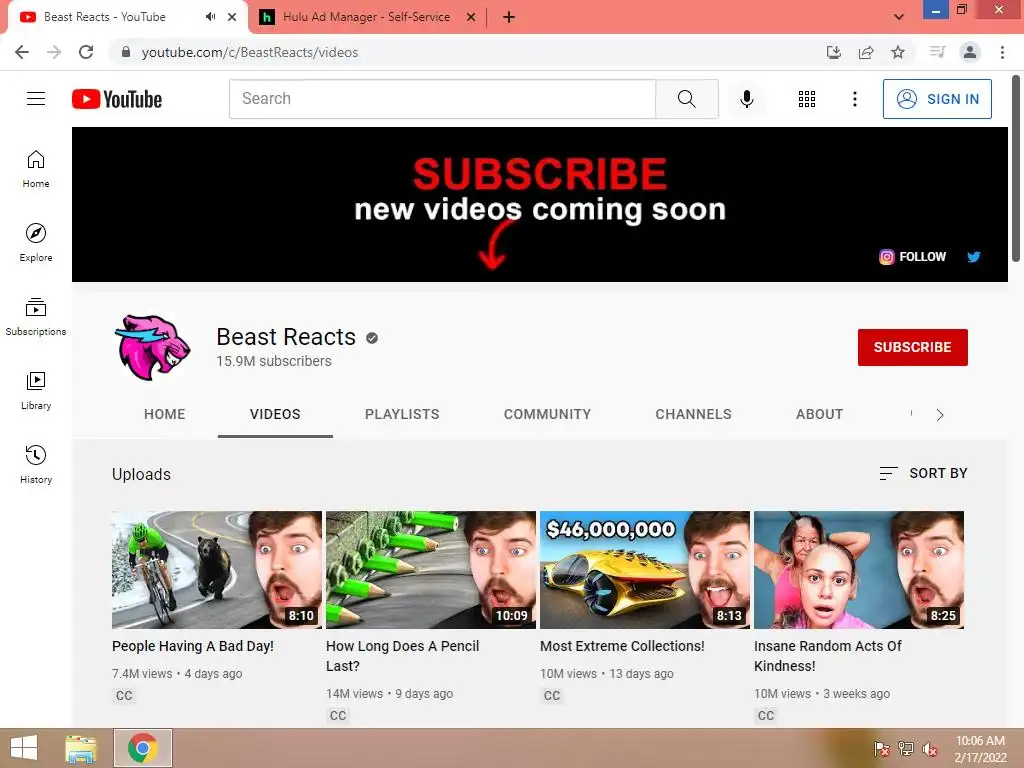
Task: Bookmark this page with the star icon
Action: (x=898, y=52)
